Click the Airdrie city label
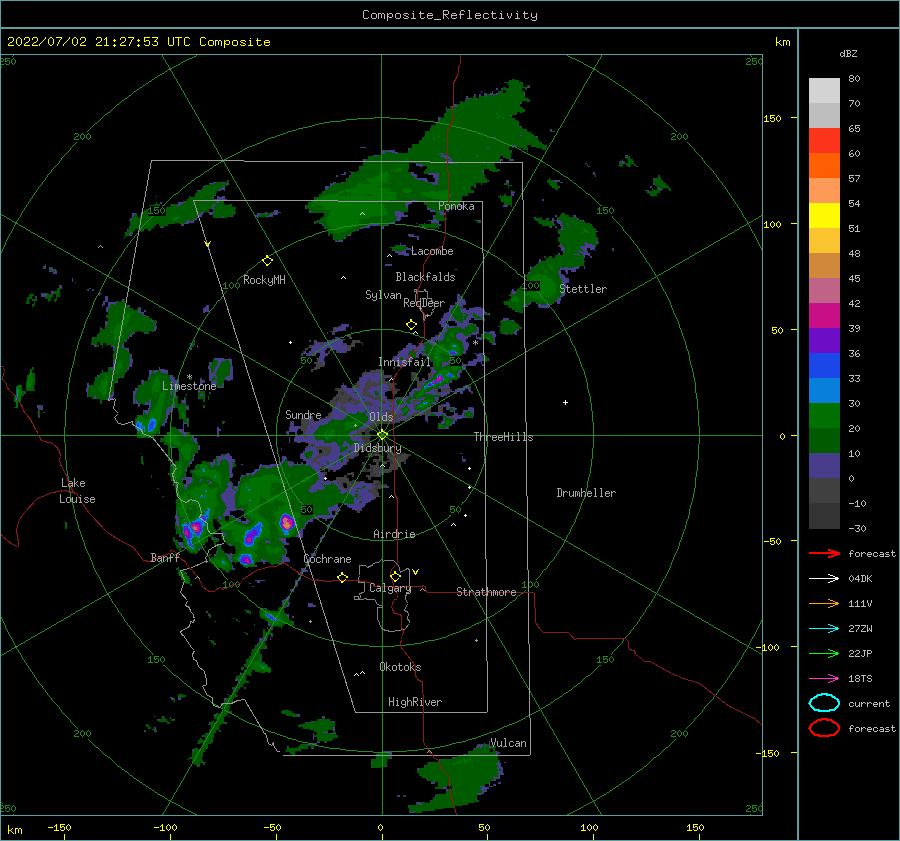This screenshot has width=900, height=841. coord(394,534)
